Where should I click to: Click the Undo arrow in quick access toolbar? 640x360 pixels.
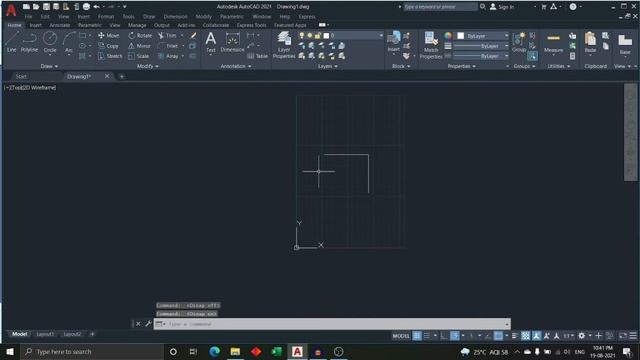tap(96, 7)
